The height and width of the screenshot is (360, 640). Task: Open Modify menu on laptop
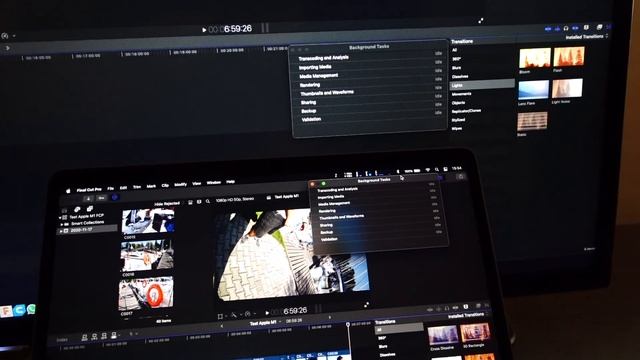pos(180,184)
